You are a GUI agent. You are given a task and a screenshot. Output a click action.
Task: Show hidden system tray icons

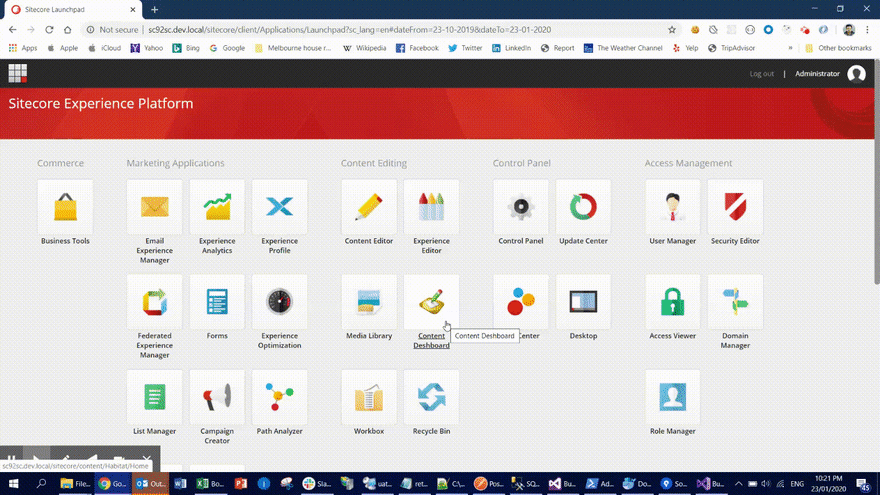[x=739, y=484]
